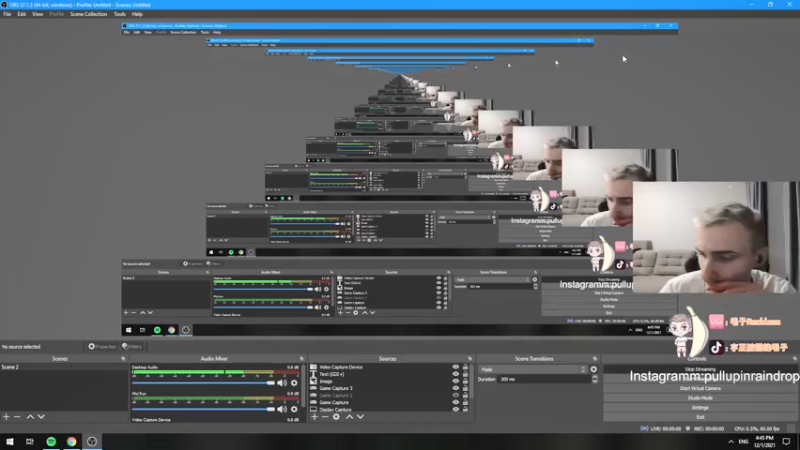Open Chrome from the Windows taskbar

[x=71, y=441]
